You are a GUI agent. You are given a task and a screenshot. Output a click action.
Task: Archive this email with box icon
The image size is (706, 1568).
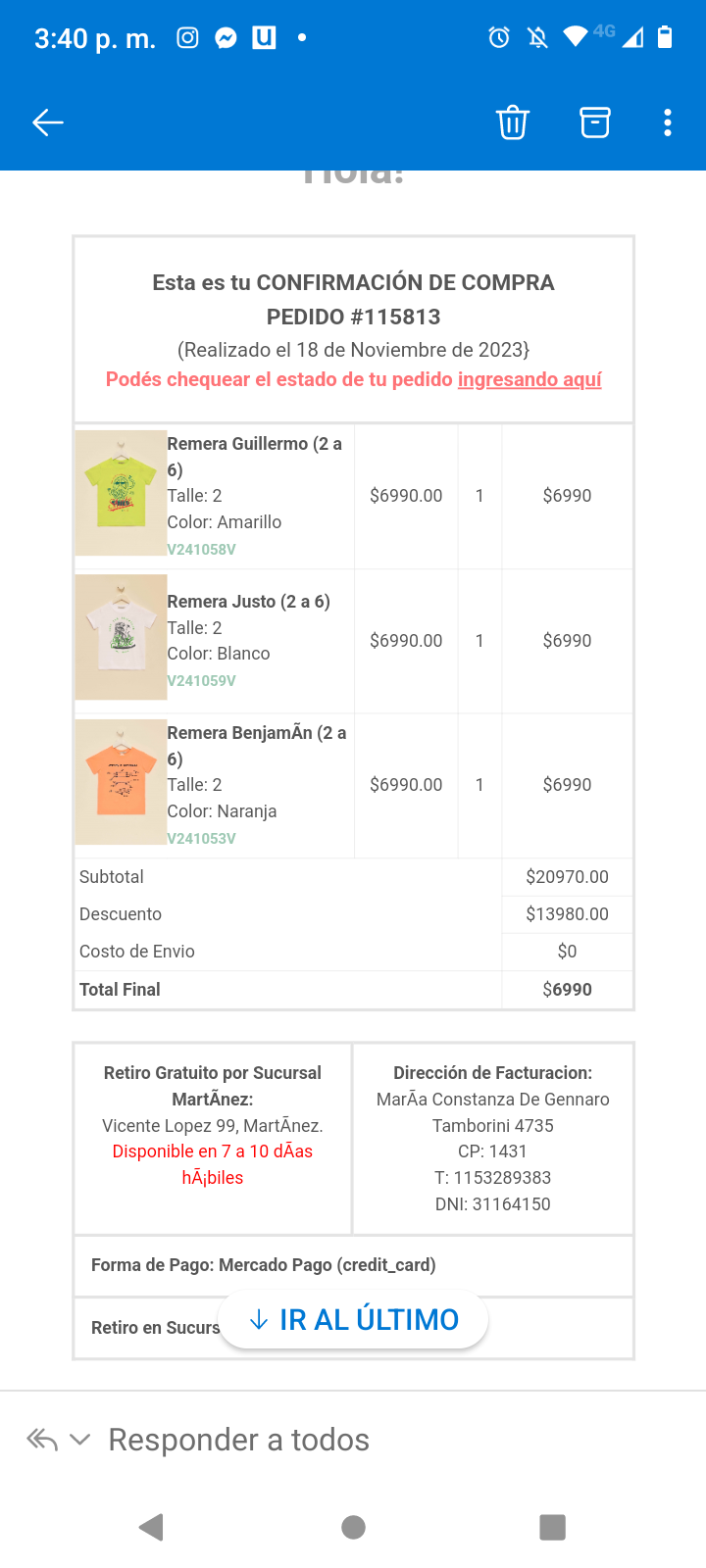(x=595, y=122)
